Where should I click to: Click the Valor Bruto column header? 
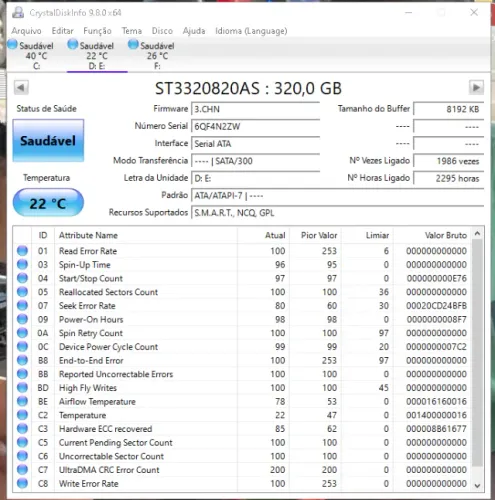[x=432, y=235]
